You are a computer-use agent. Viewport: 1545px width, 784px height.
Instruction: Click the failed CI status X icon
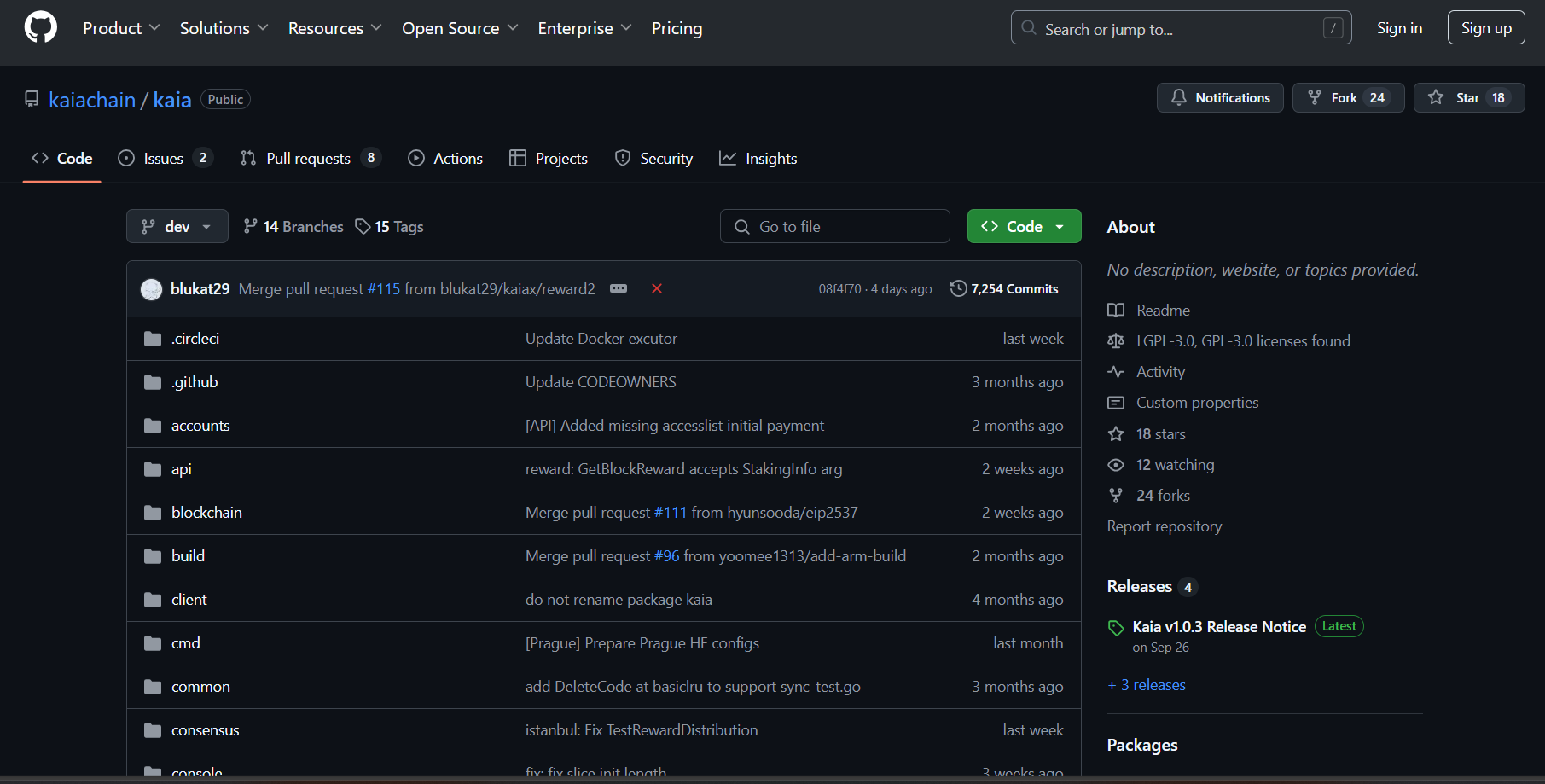(x=657, y=288)
